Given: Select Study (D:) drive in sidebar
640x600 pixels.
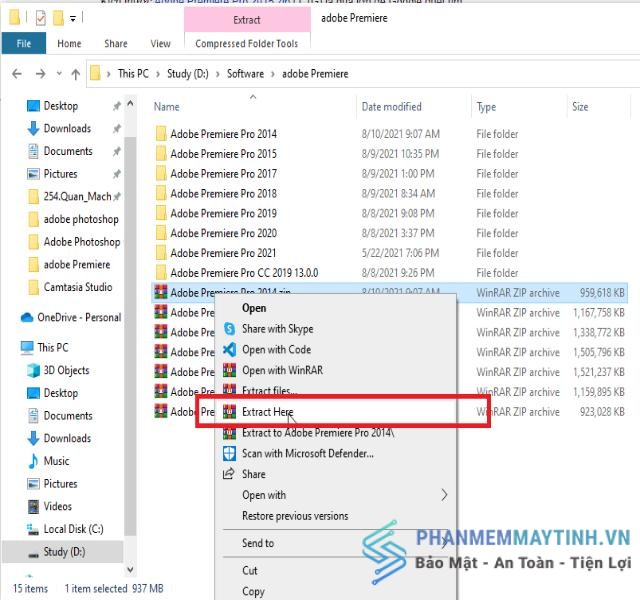Looking at the screenshot, I should click(x=64, y=552).
